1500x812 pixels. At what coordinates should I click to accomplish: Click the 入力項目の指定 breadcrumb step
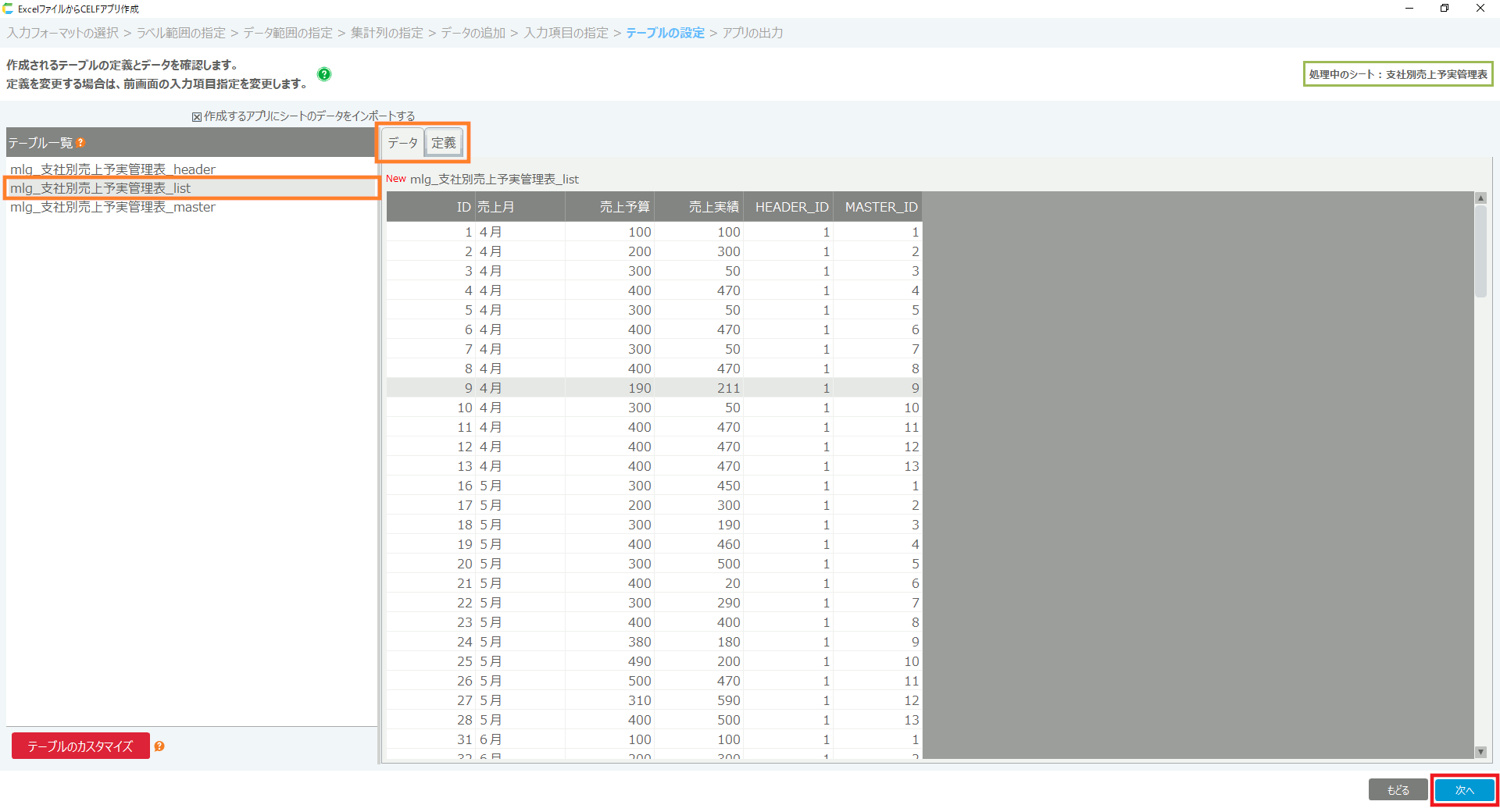[x=566, y=33]
